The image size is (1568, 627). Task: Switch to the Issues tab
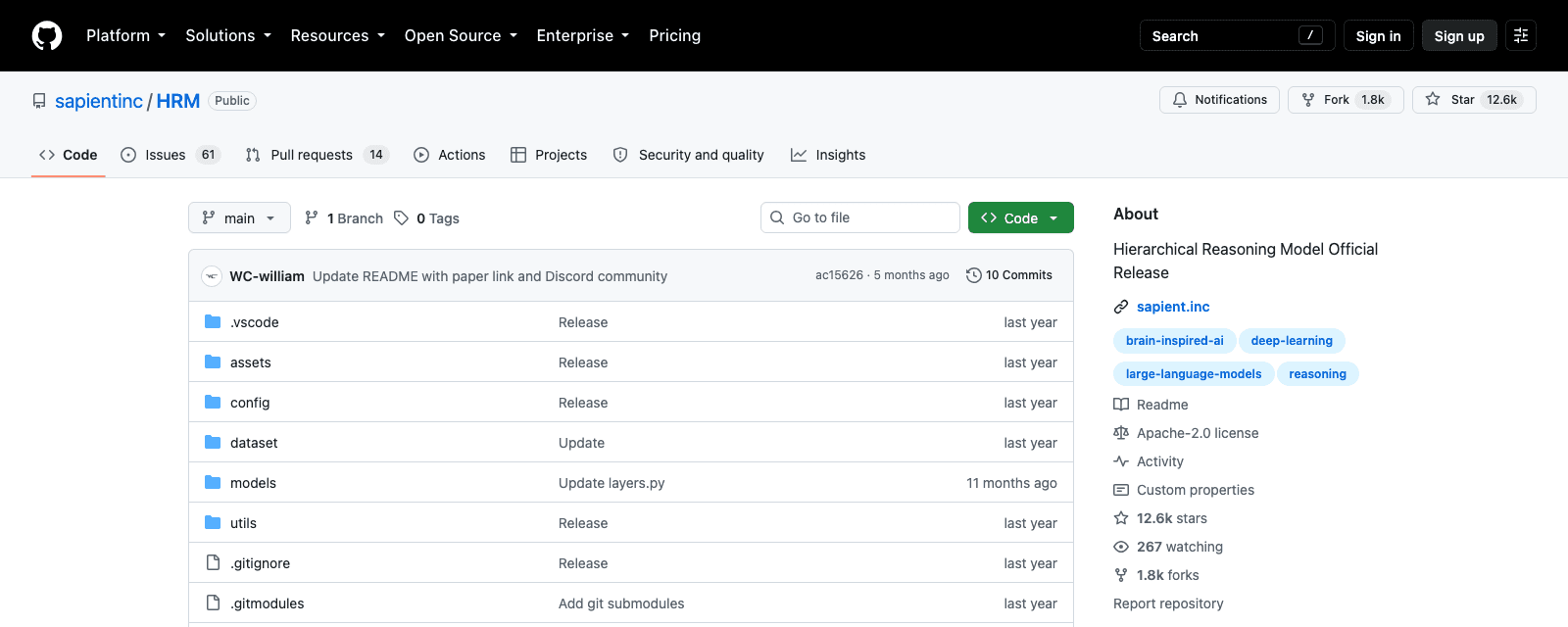click(171, 155)
